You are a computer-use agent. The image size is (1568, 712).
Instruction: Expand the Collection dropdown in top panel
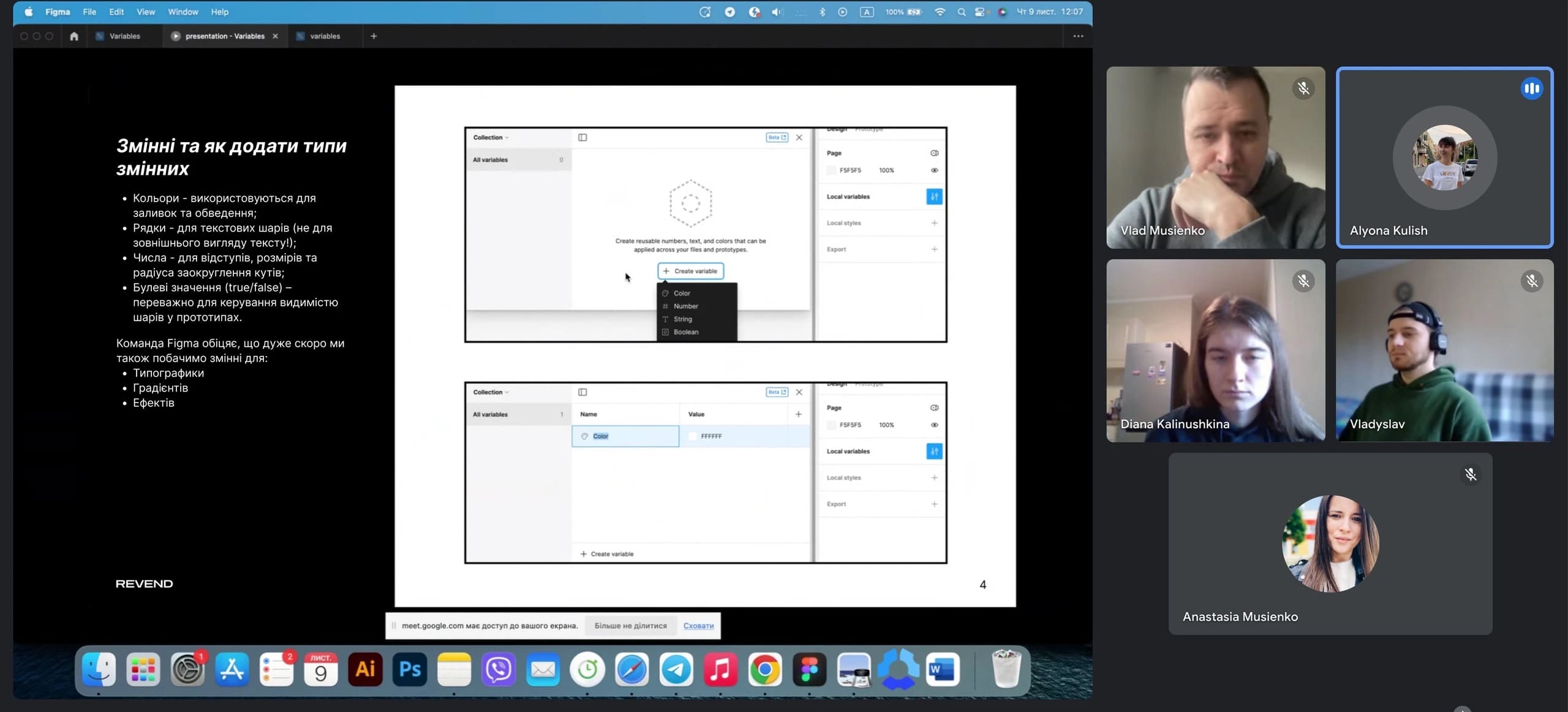[x=491, y=137]
